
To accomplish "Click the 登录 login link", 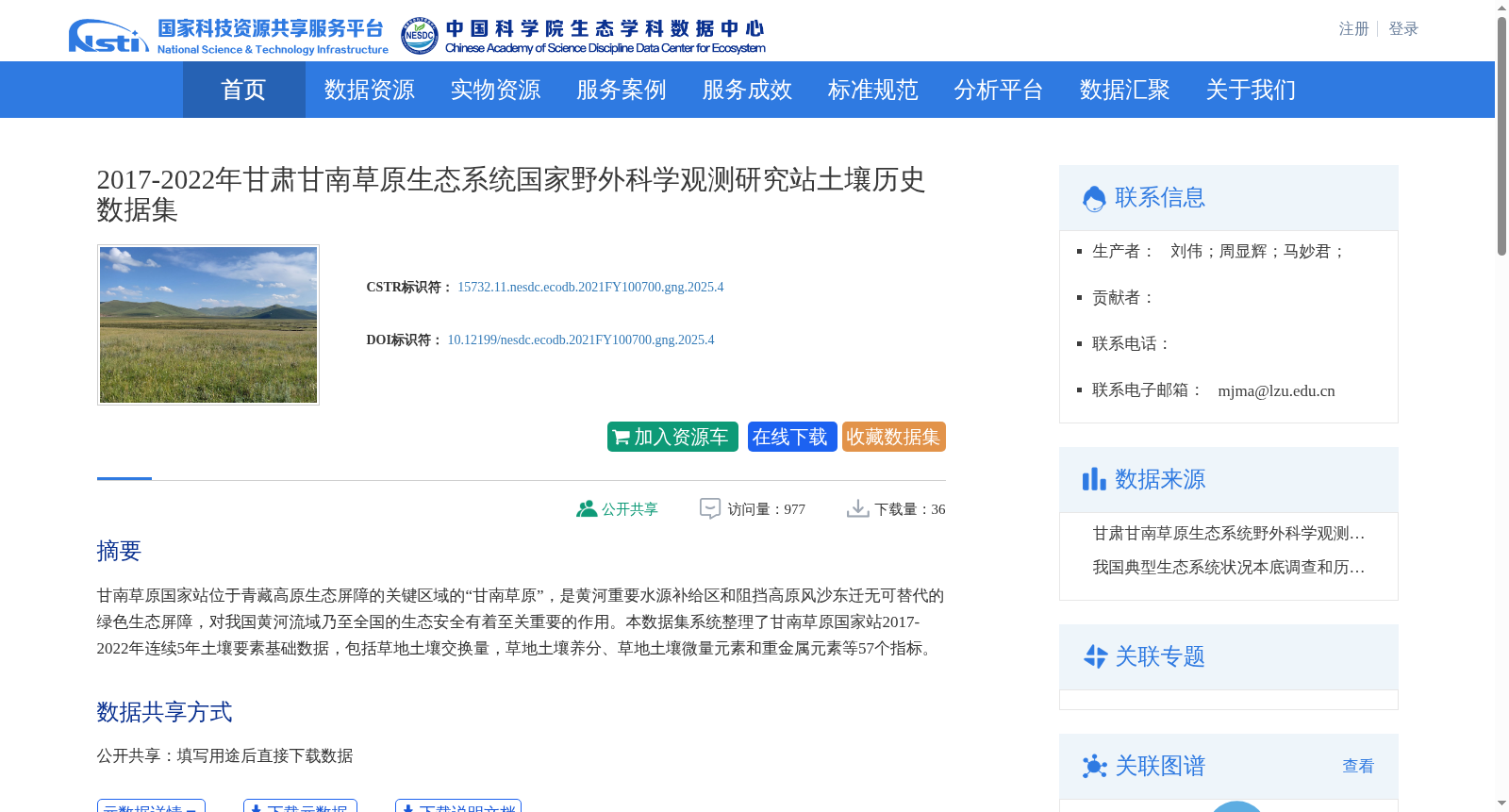I will click(1403, 29).
